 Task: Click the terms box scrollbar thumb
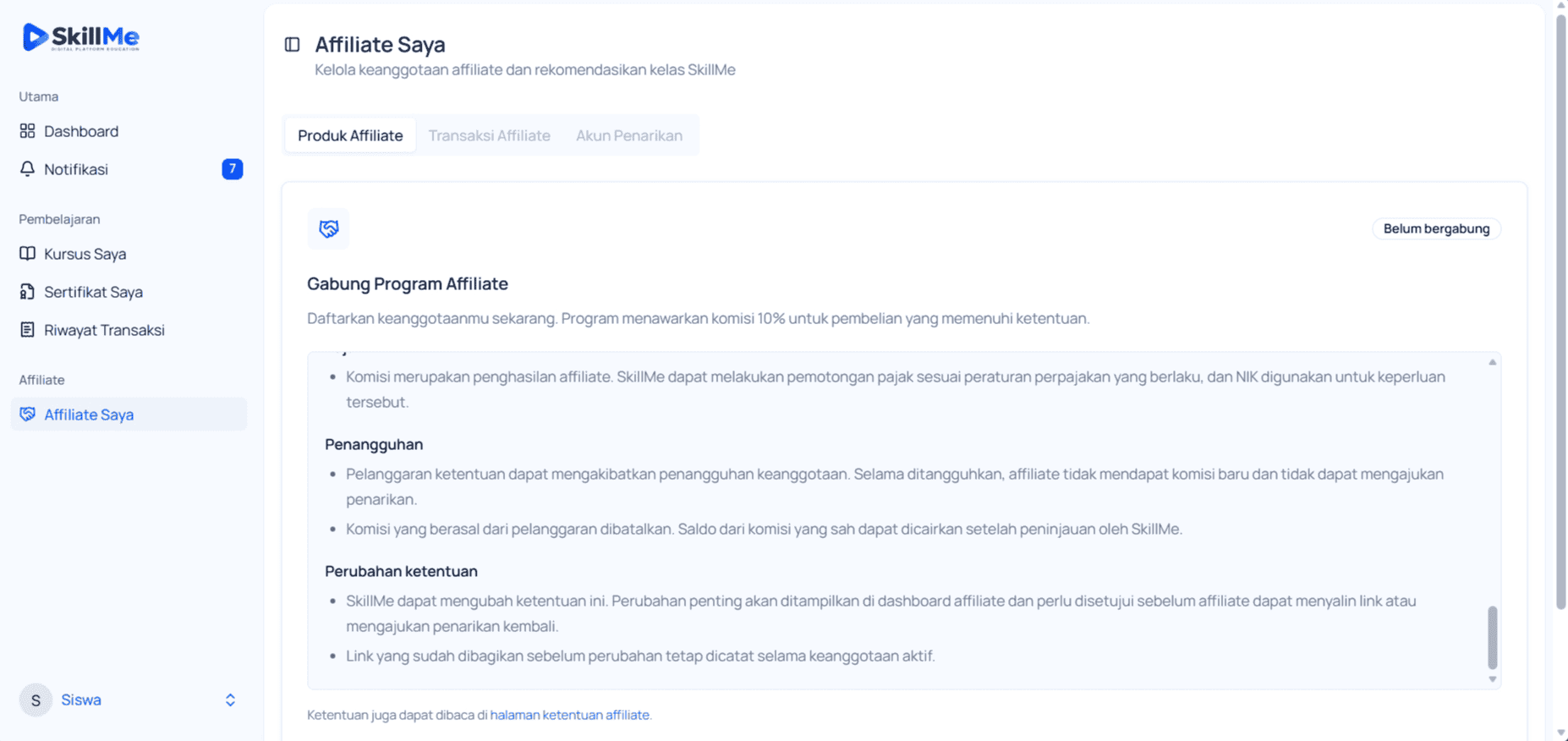point(1493,637)
